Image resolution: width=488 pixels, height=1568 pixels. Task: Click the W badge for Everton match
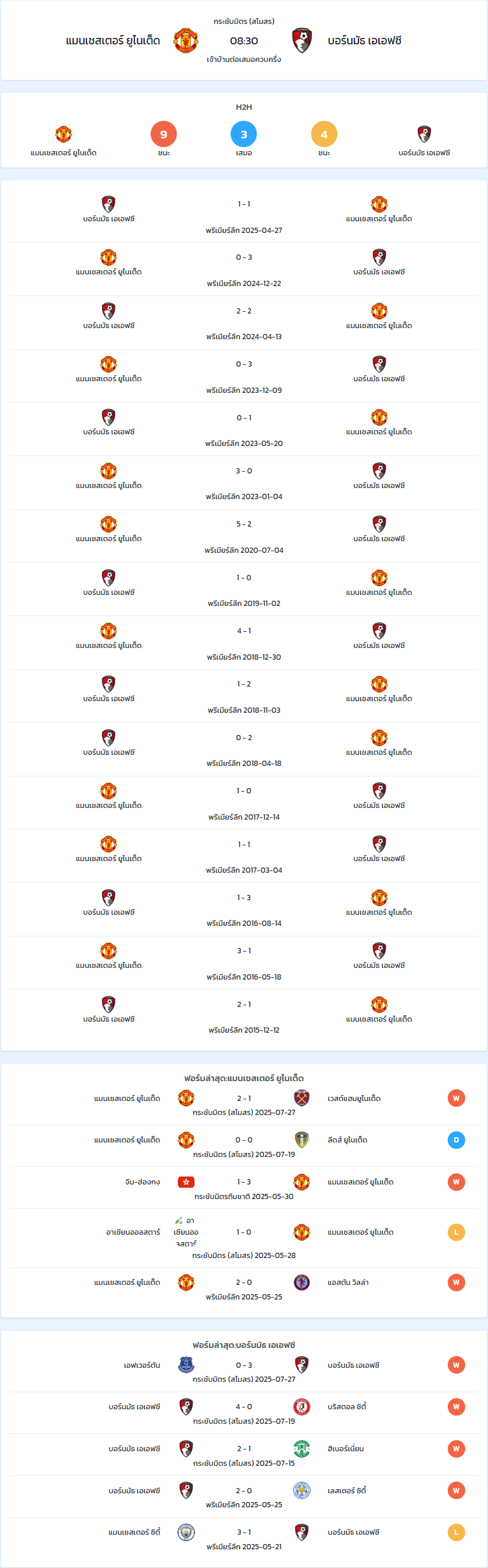(x=456, y=1365)
